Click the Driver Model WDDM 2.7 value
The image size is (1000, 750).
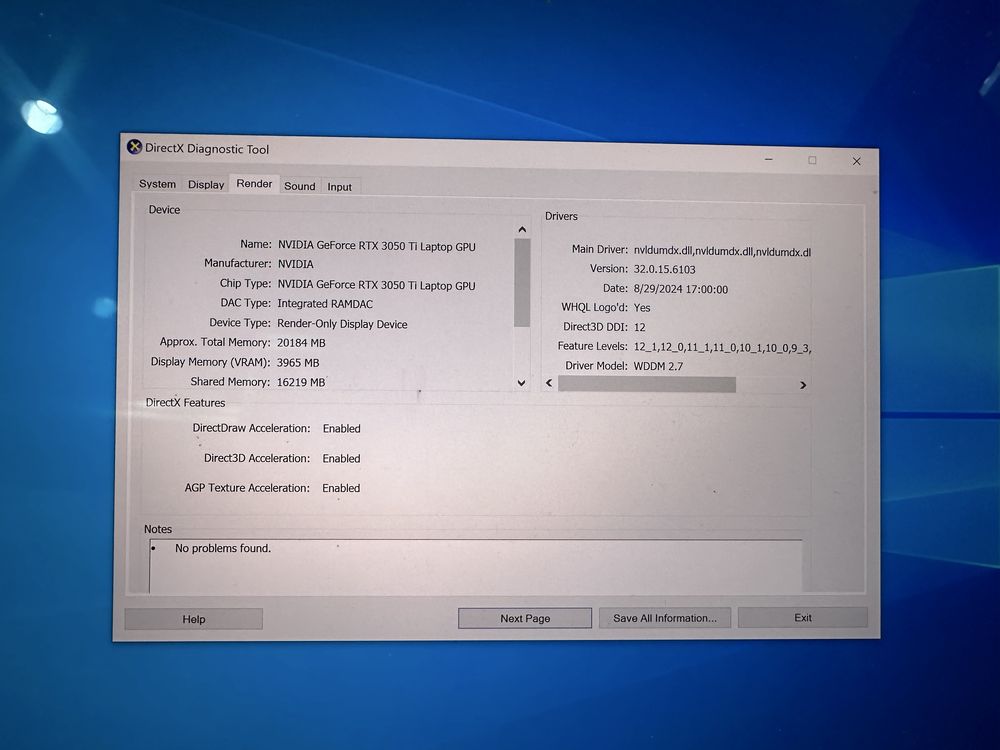click(658, 366)
